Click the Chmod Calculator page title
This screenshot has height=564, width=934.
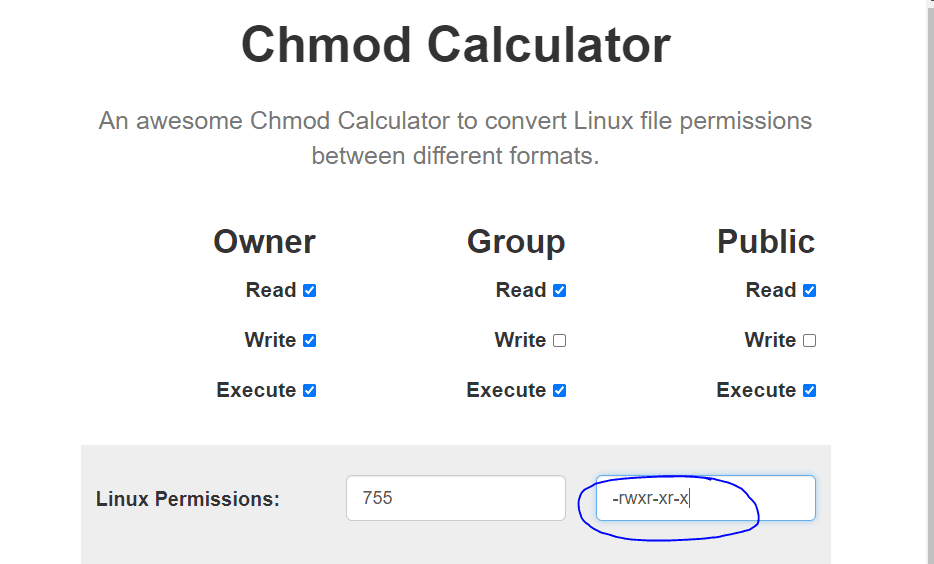(x=456, y=45)
